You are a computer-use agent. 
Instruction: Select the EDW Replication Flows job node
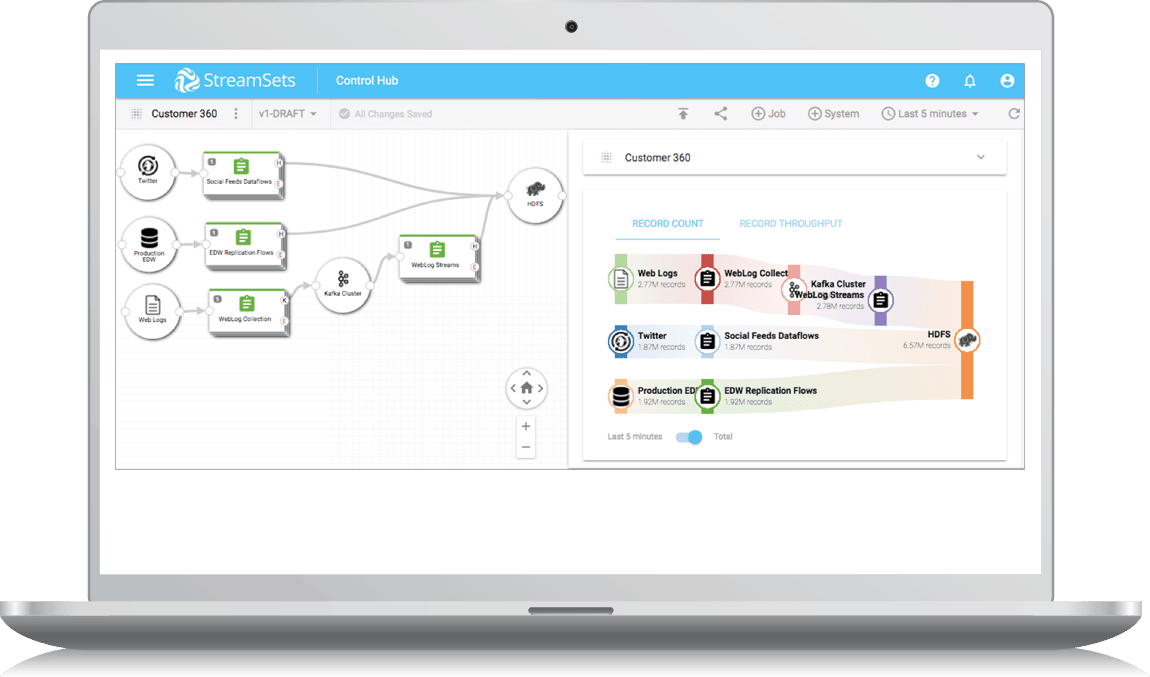245,246
